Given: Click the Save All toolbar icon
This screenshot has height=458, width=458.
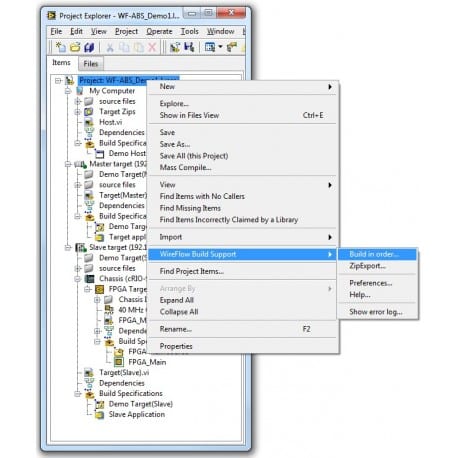Looking at the screenshot, I should coord(89,47).
